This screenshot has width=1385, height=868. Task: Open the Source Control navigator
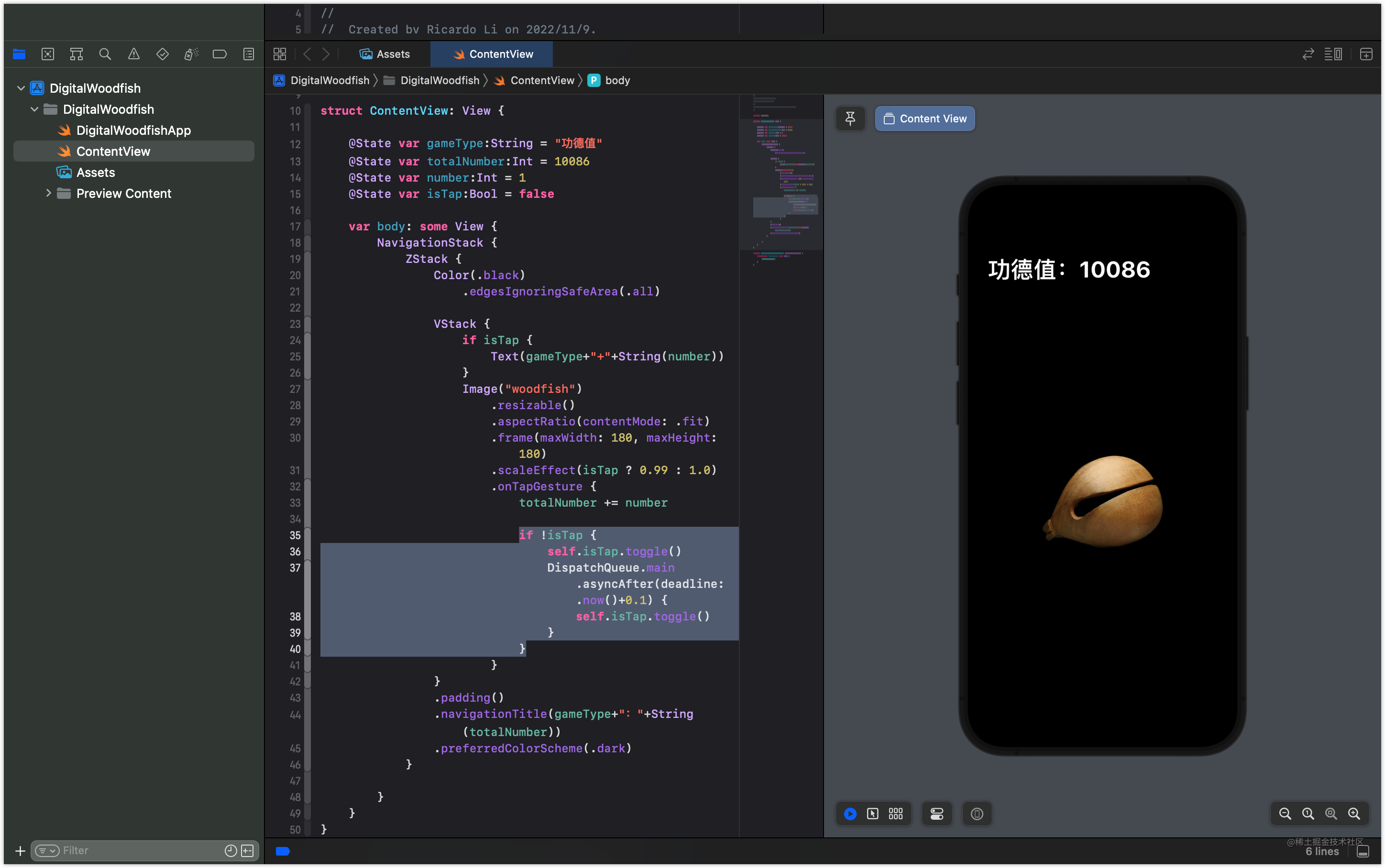coord(48,54)
